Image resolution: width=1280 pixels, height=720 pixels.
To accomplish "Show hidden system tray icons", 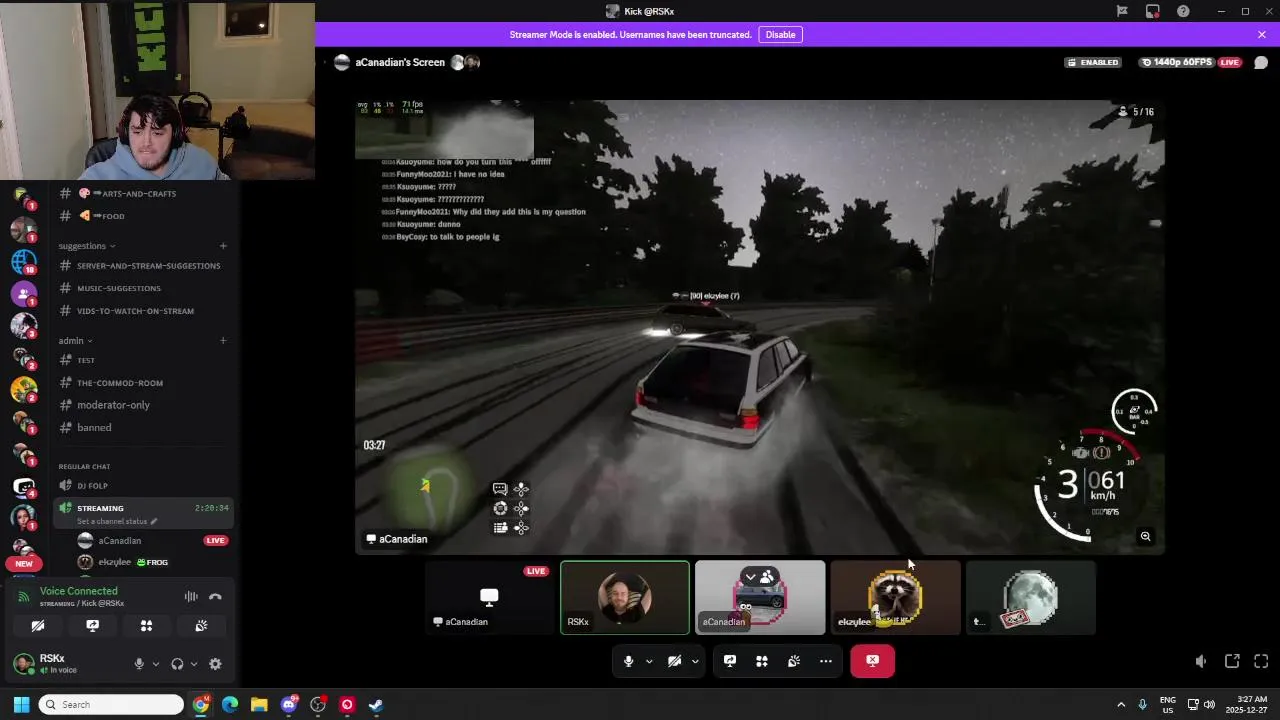I will (1121, 705).
